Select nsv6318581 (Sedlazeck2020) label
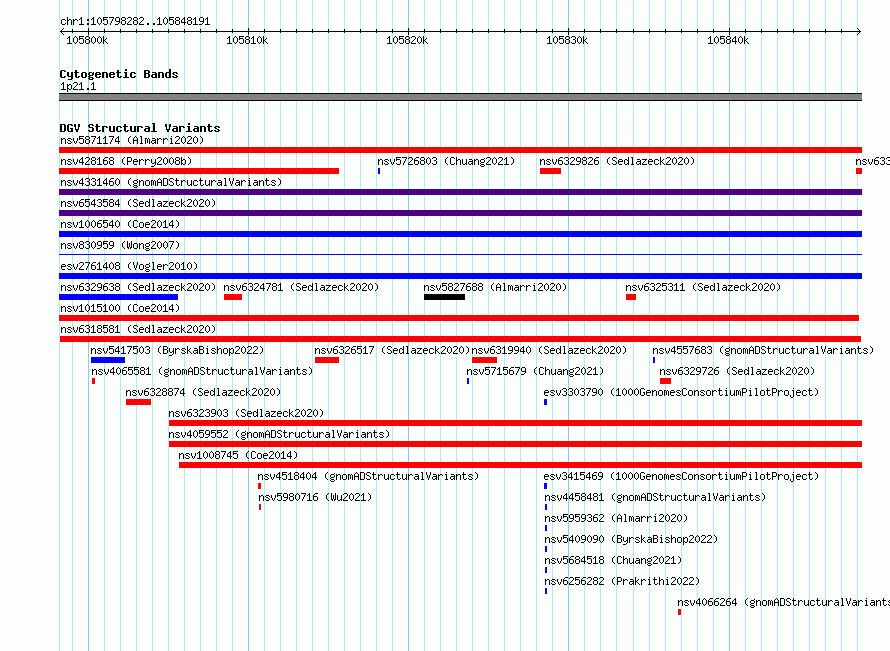The width and height of the screenshot is (890, 651). pyautogui.click(x=138, y=329)
